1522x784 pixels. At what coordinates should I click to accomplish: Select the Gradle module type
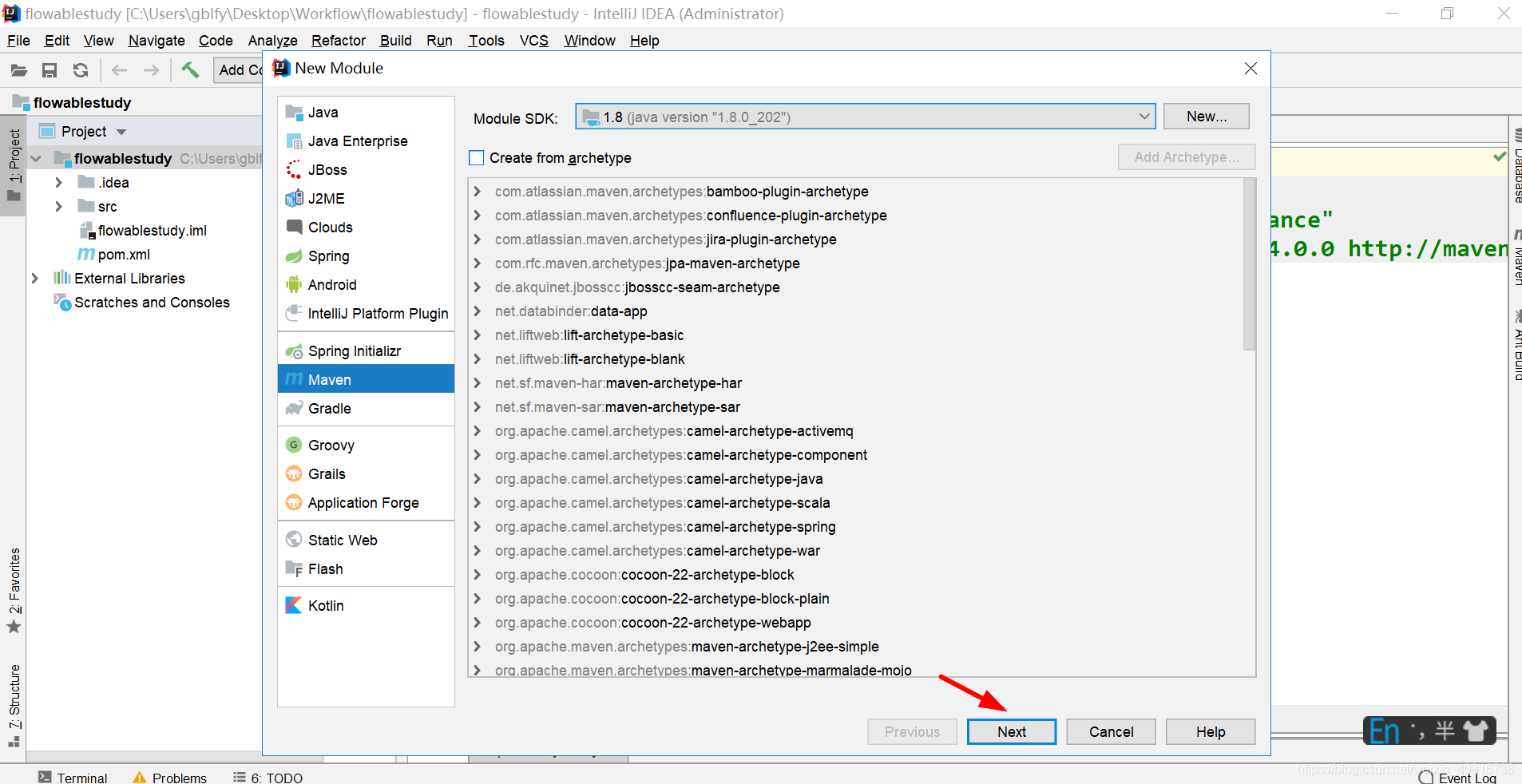[x=366, y=409]
